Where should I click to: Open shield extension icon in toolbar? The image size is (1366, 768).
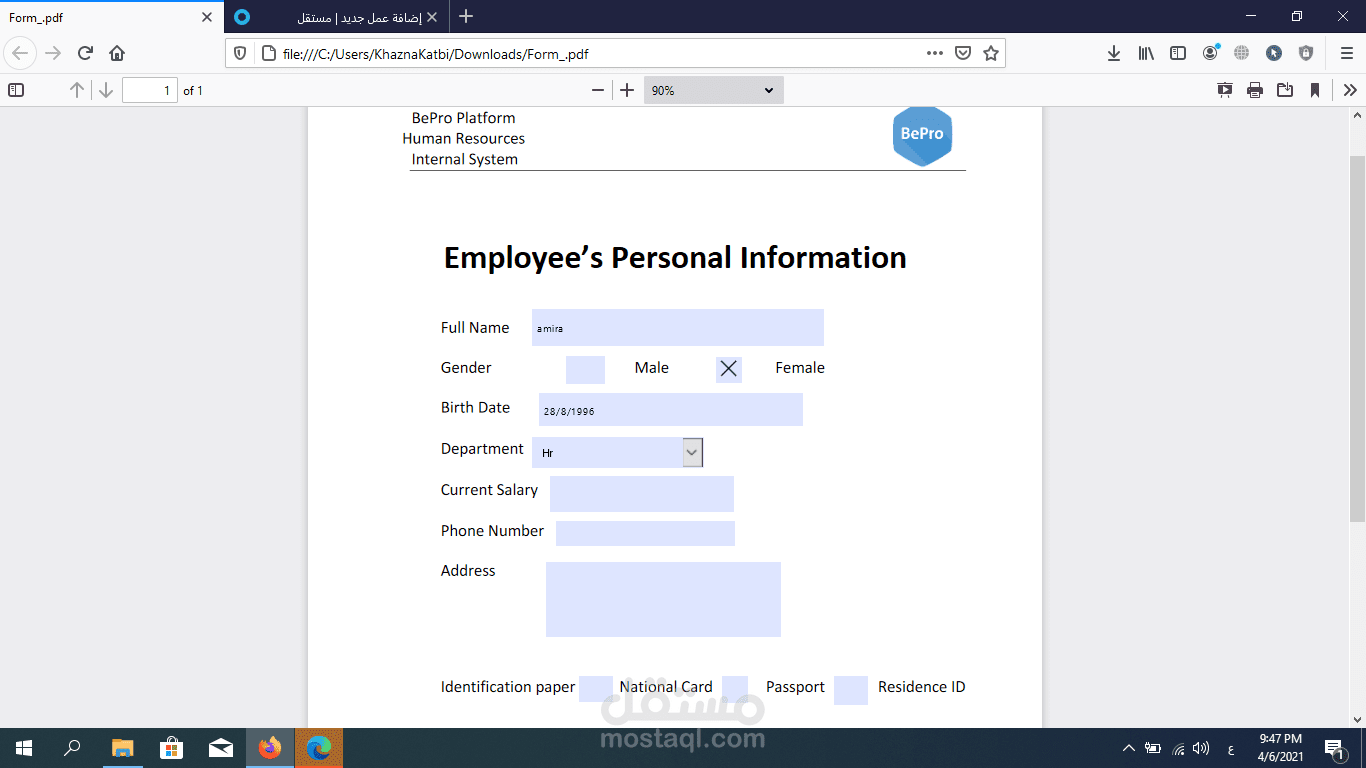pyautogui.click(x=1306, y=53)
